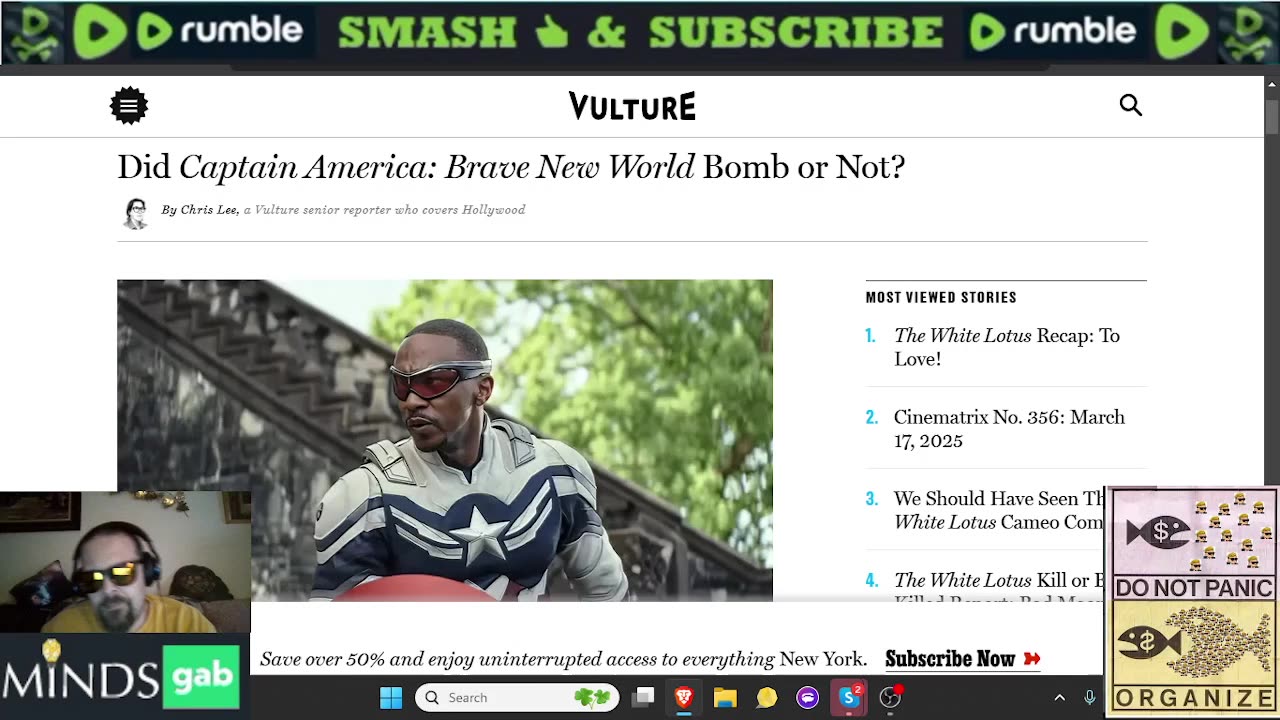Open the Captain America article image
1280x720 pixels.
445,440
